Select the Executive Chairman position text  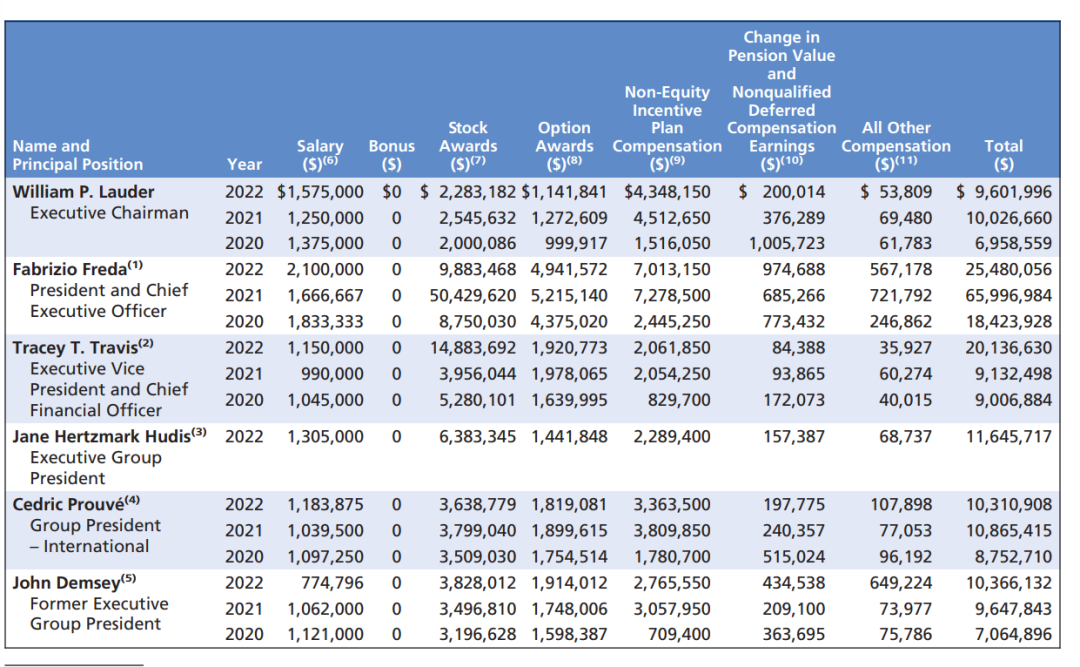coord(109,212)
